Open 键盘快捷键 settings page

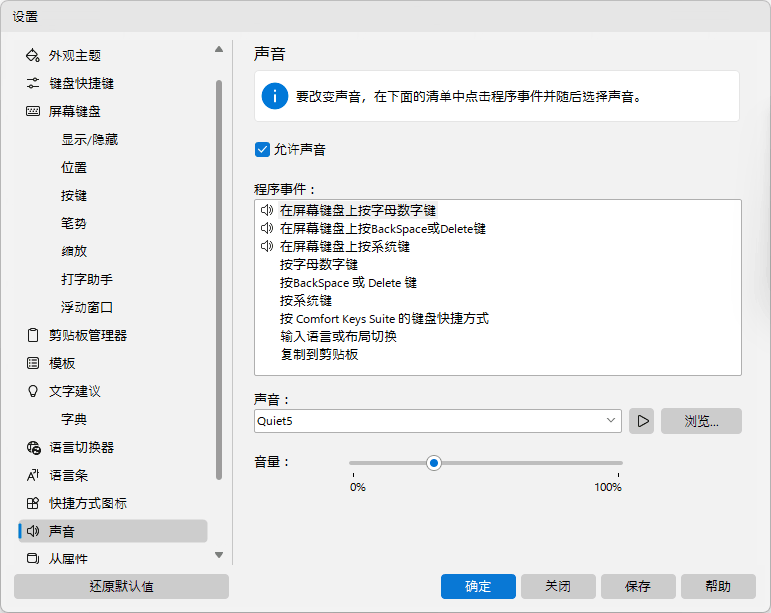[82, 84]
